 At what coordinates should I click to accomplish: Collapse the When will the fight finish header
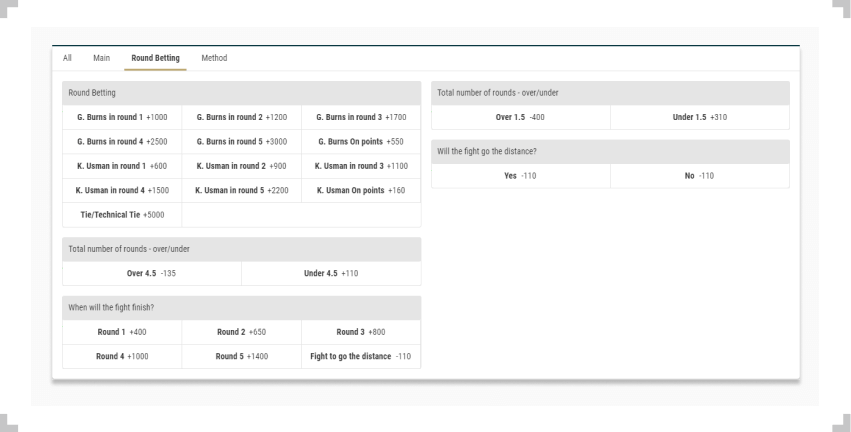tap(242, 308)
